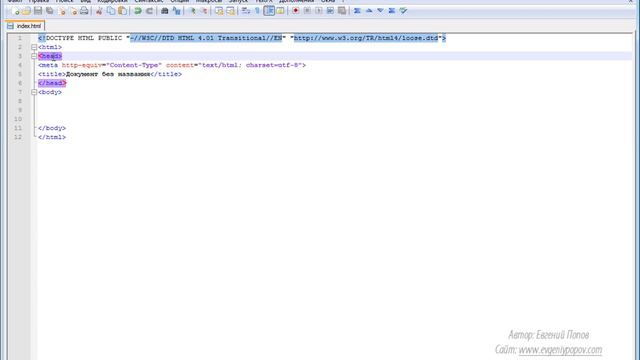This screenshot has height=360, width=640.
Task: Toggle the highlighted Indent Guide button
Action: pos(269,11)
